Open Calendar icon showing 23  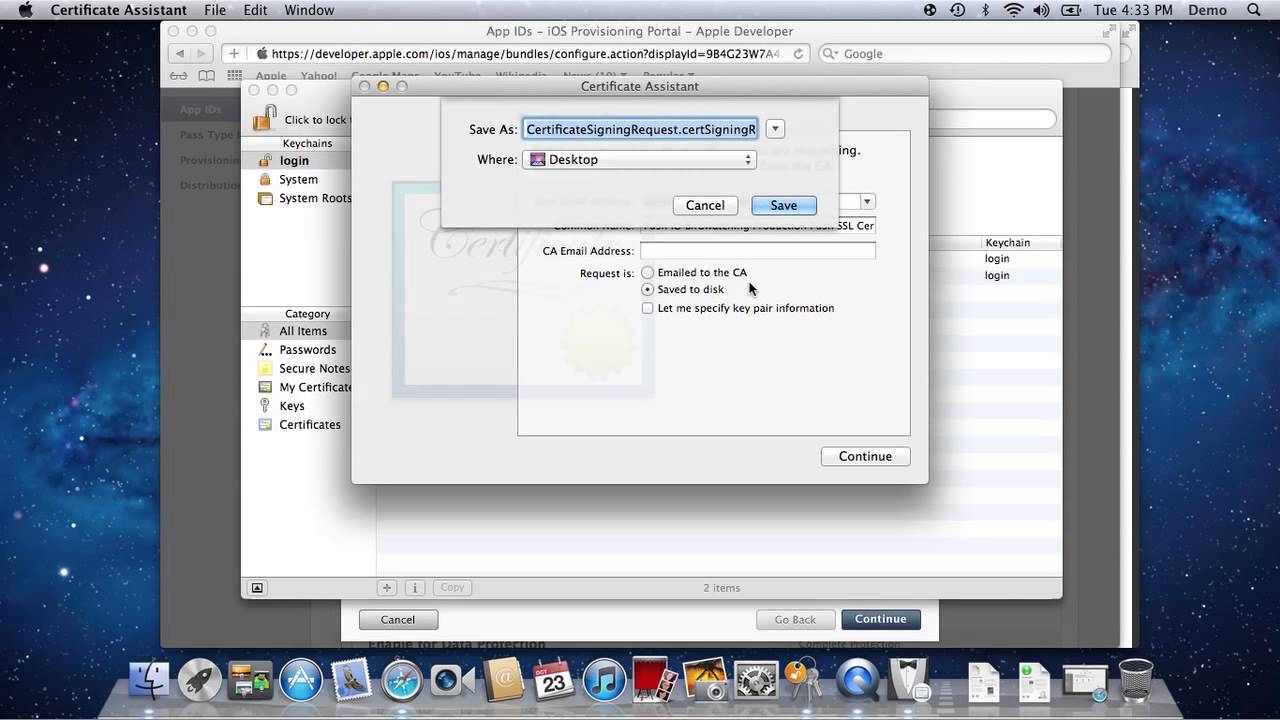coord(553,681)
